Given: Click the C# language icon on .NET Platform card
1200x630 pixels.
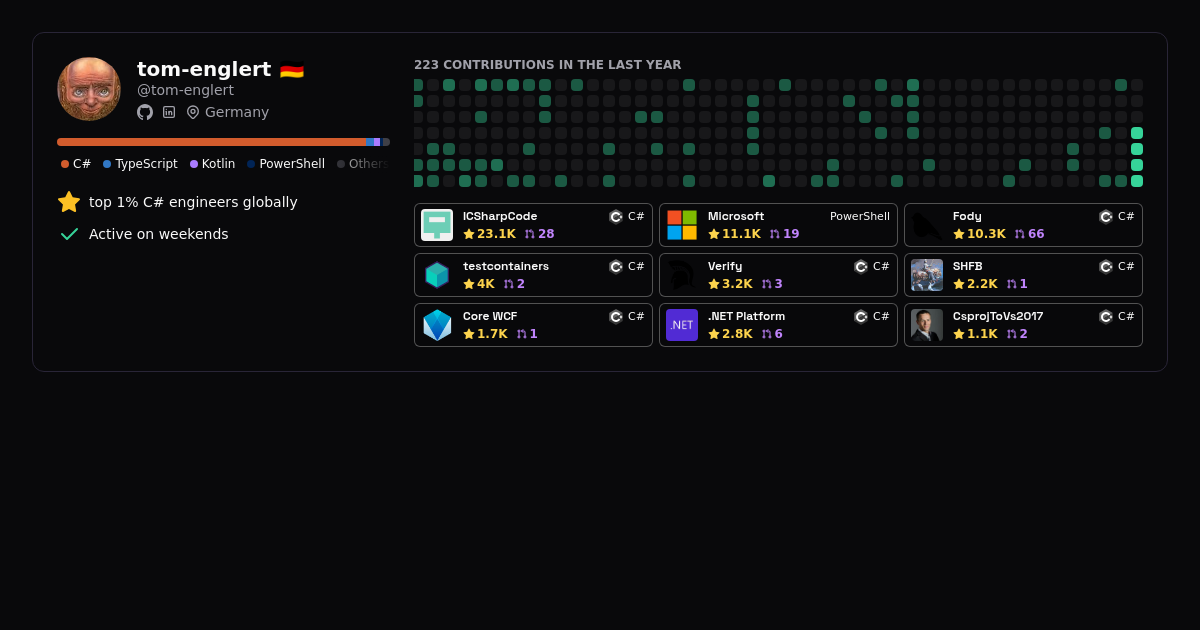Looking at the screenshot, I should click(861, 316).
